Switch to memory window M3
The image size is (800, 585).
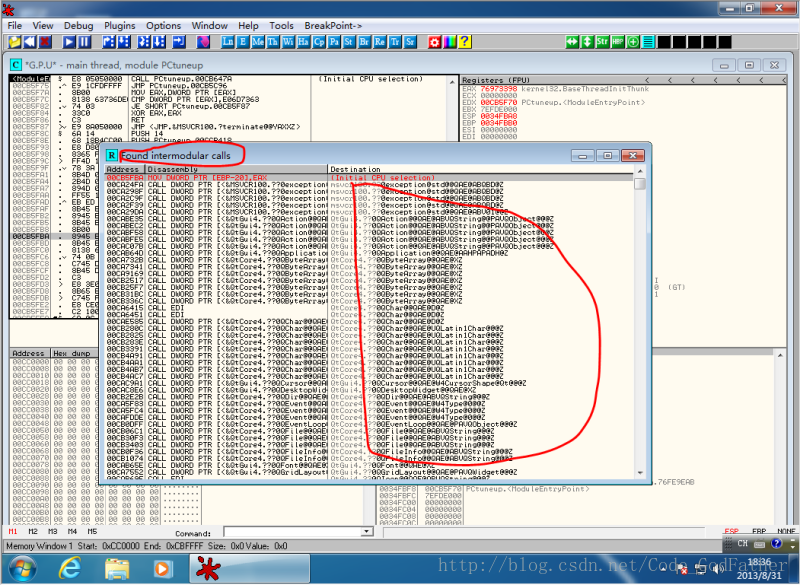click(x=53, y=531)
